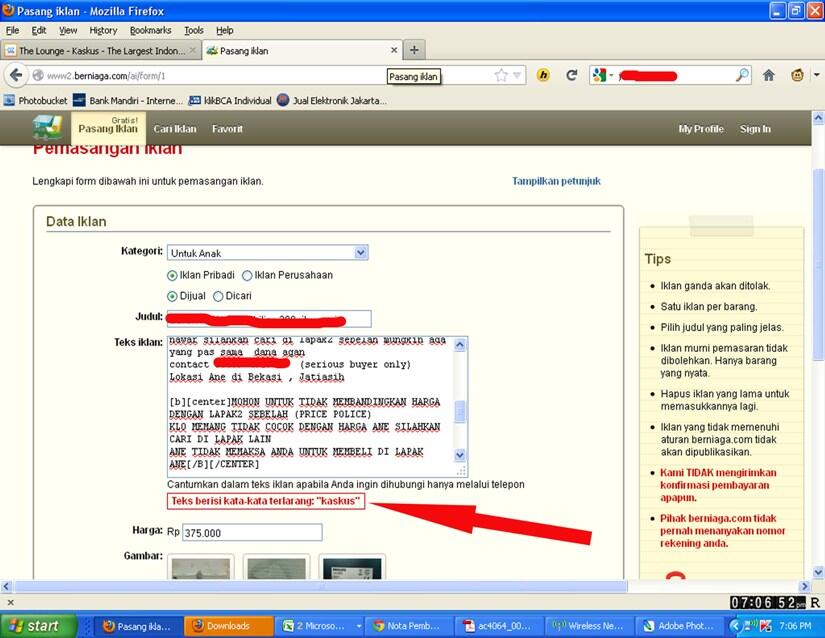Expand hidden system tray icons
The image size is (825, 638).
(735, 626)
